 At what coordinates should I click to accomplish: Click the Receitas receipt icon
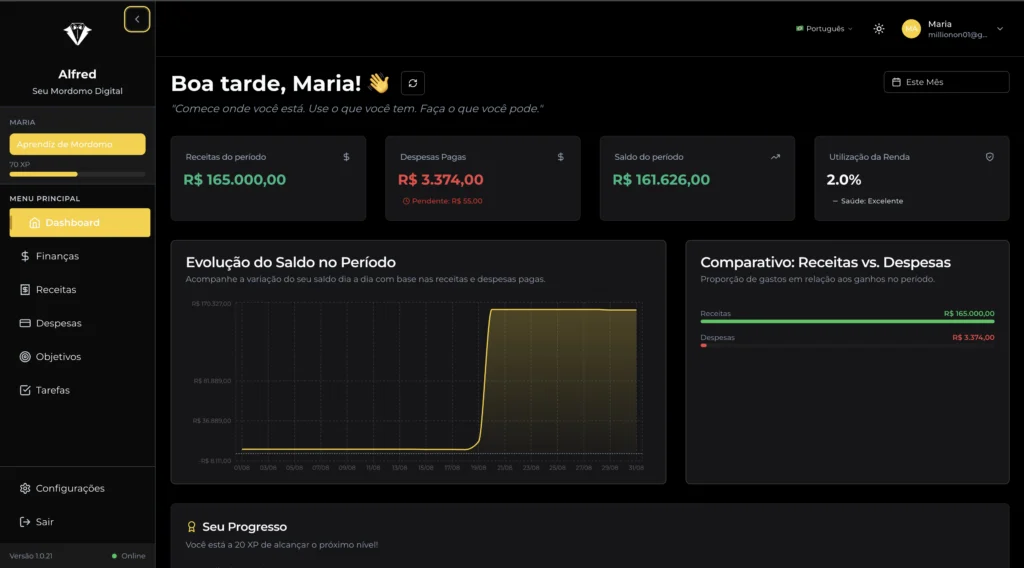click(25, 289)
